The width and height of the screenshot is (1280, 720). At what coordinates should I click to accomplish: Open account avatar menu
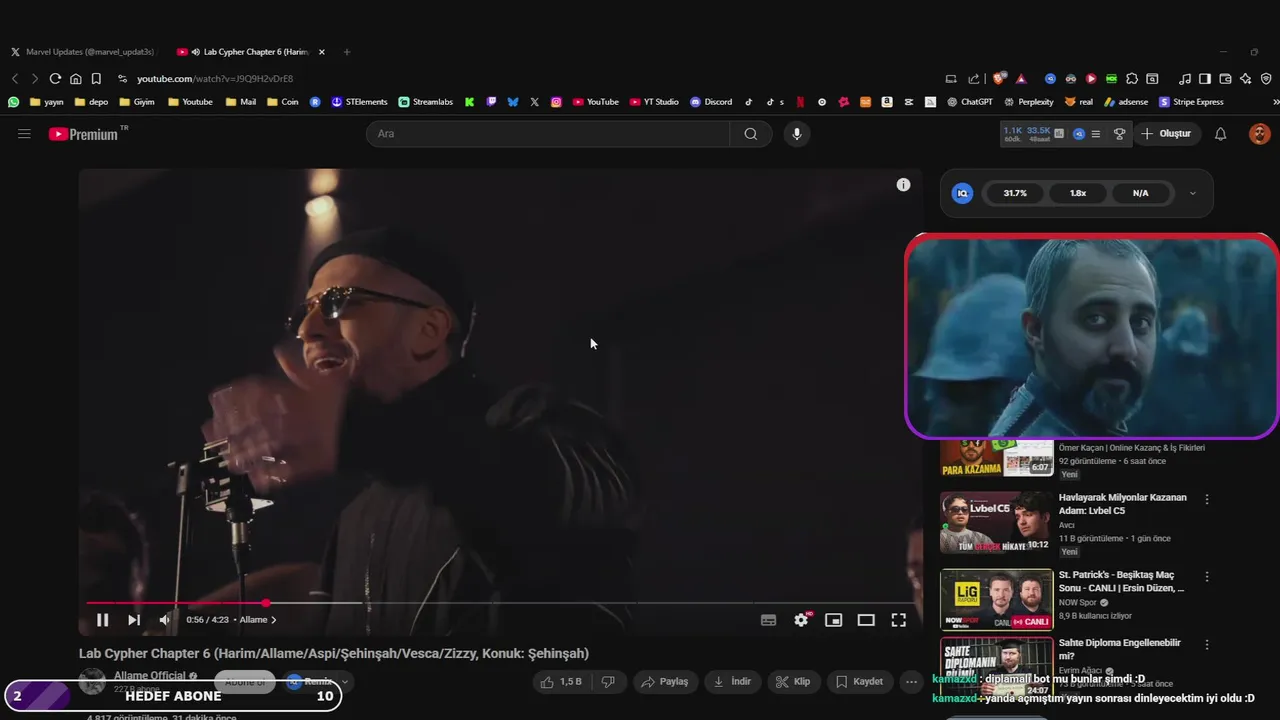pos(1260,134)
